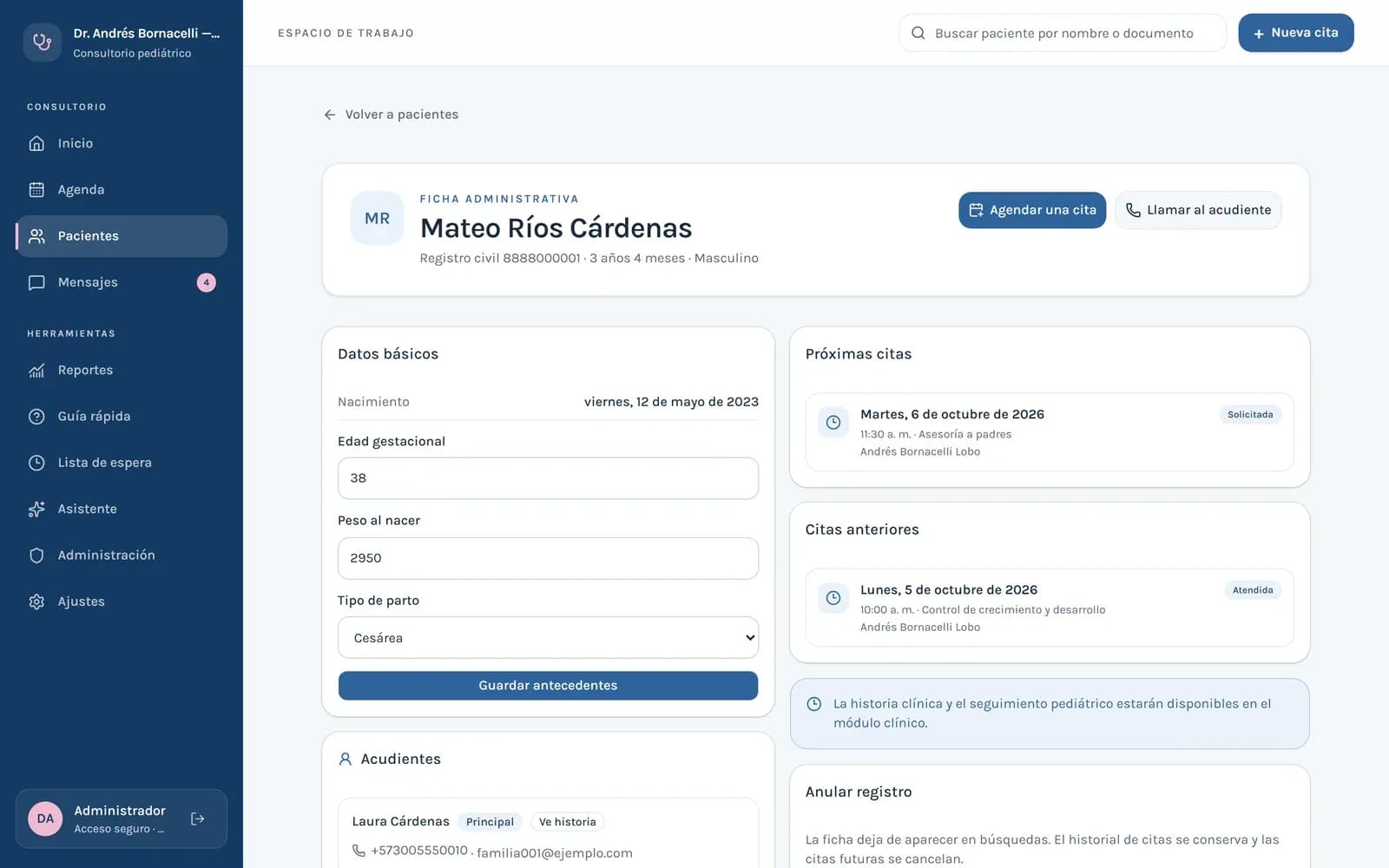Screen dimensions: 1389x868
Task: Open Asistente sparkle icon
Action: pos(36,509)
